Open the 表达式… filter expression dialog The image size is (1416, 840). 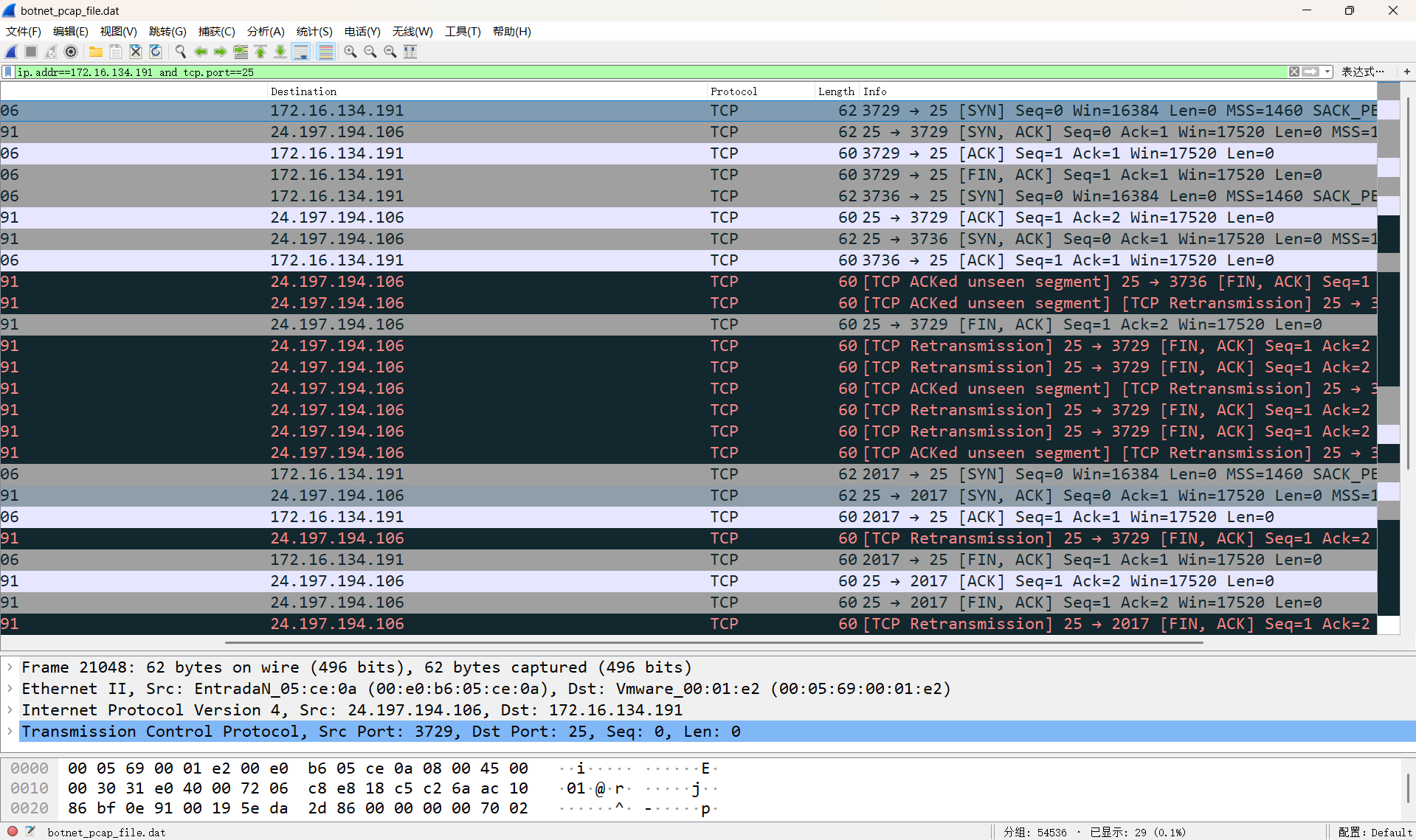pyautogui.click(x=1362, y=72)
